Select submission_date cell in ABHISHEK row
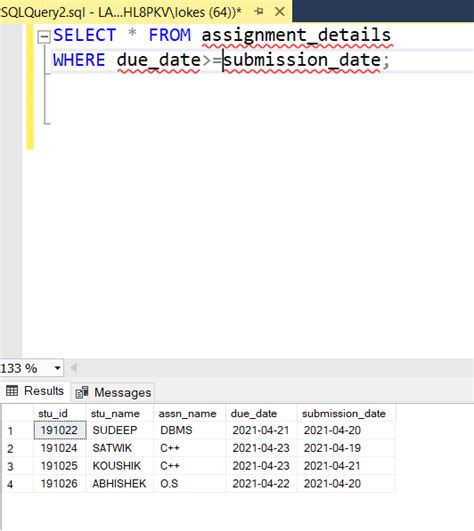This screenshot has width=474, height=531. pyautogui.click(x=346, y=484)
